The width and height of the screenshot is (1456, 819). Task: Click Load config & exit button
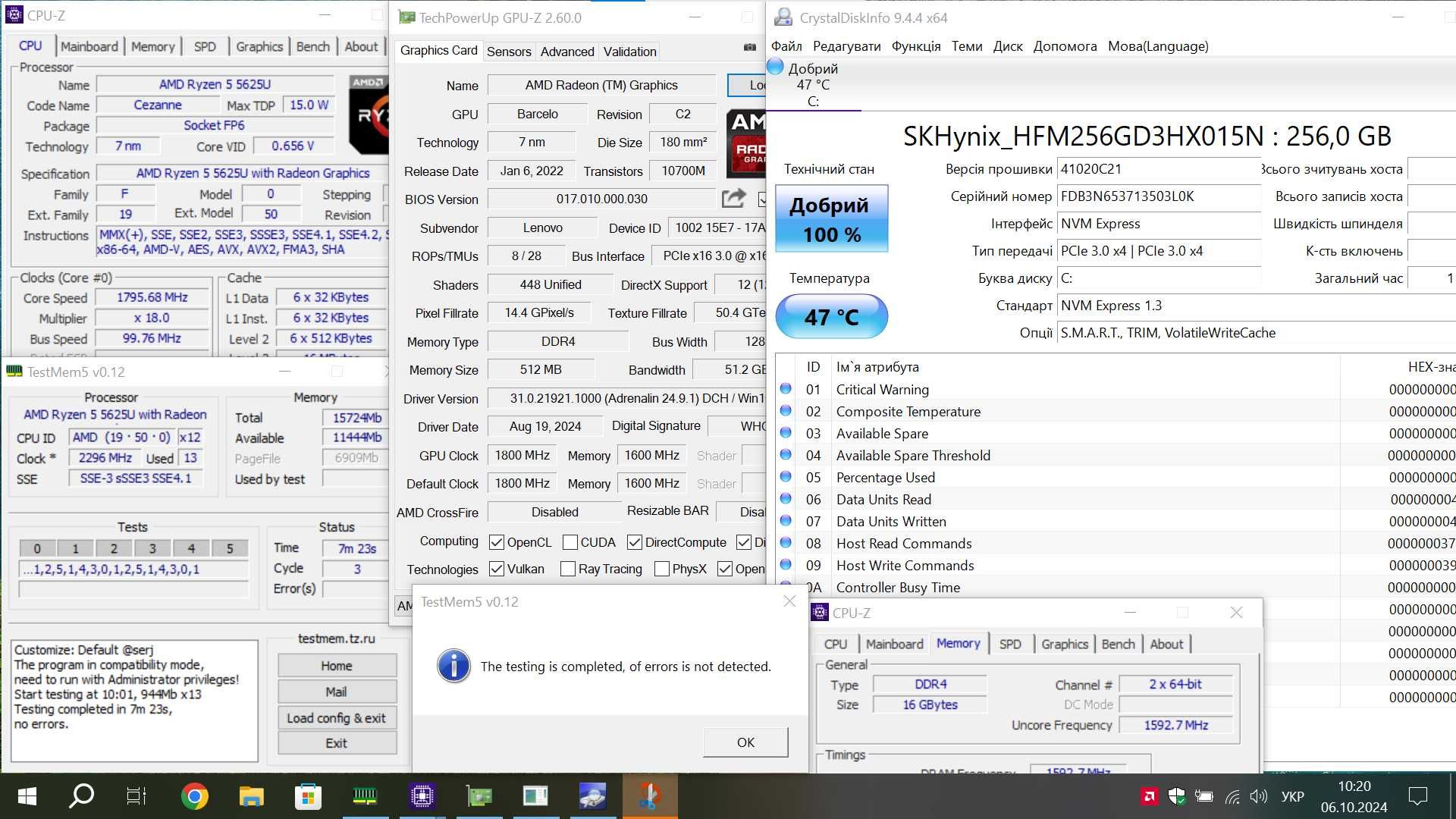tap(337, 717)
